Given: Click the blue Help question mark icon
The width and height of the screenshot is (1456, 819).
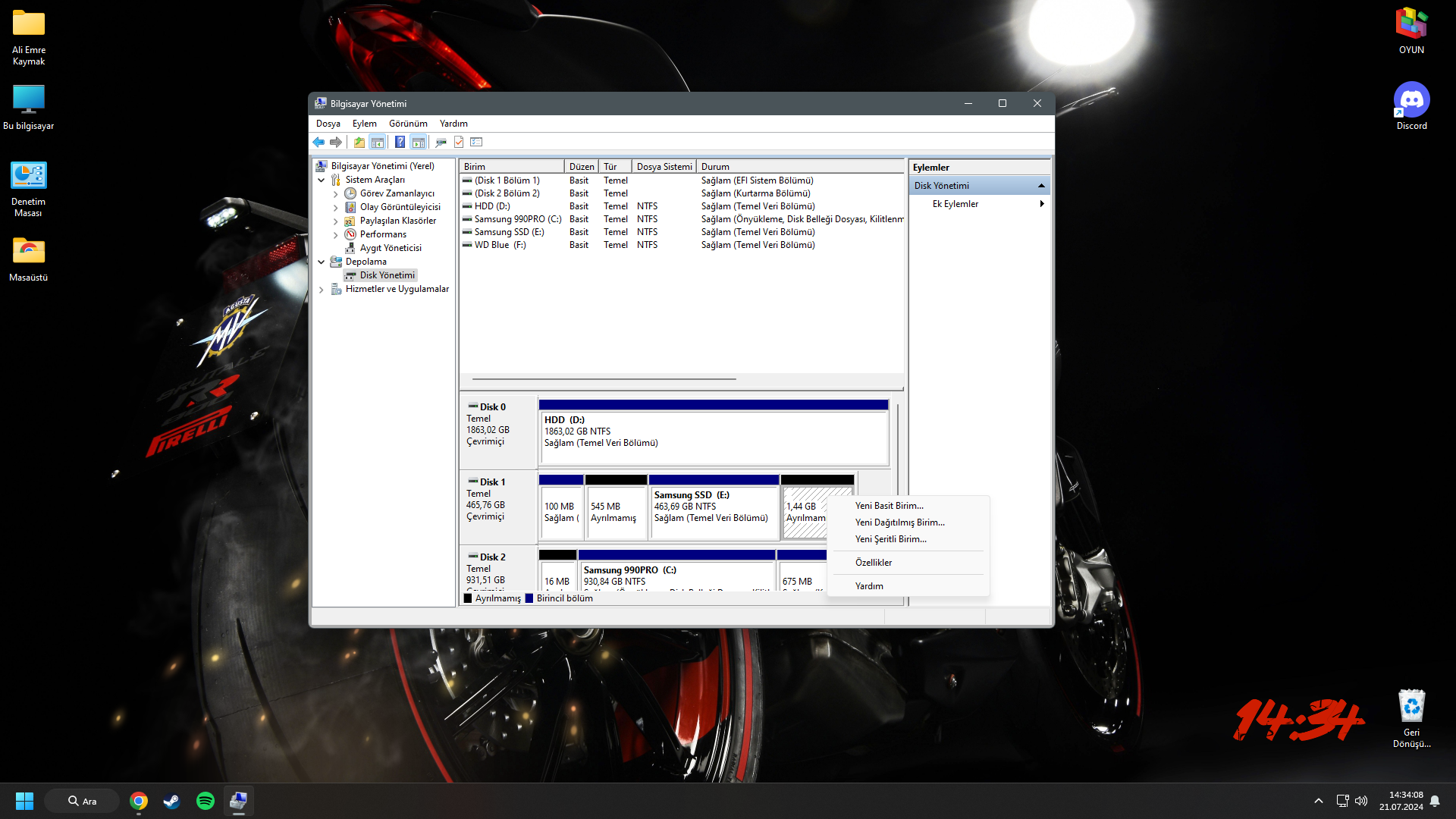Looking at the screenshot, I should tap(400, 142).
